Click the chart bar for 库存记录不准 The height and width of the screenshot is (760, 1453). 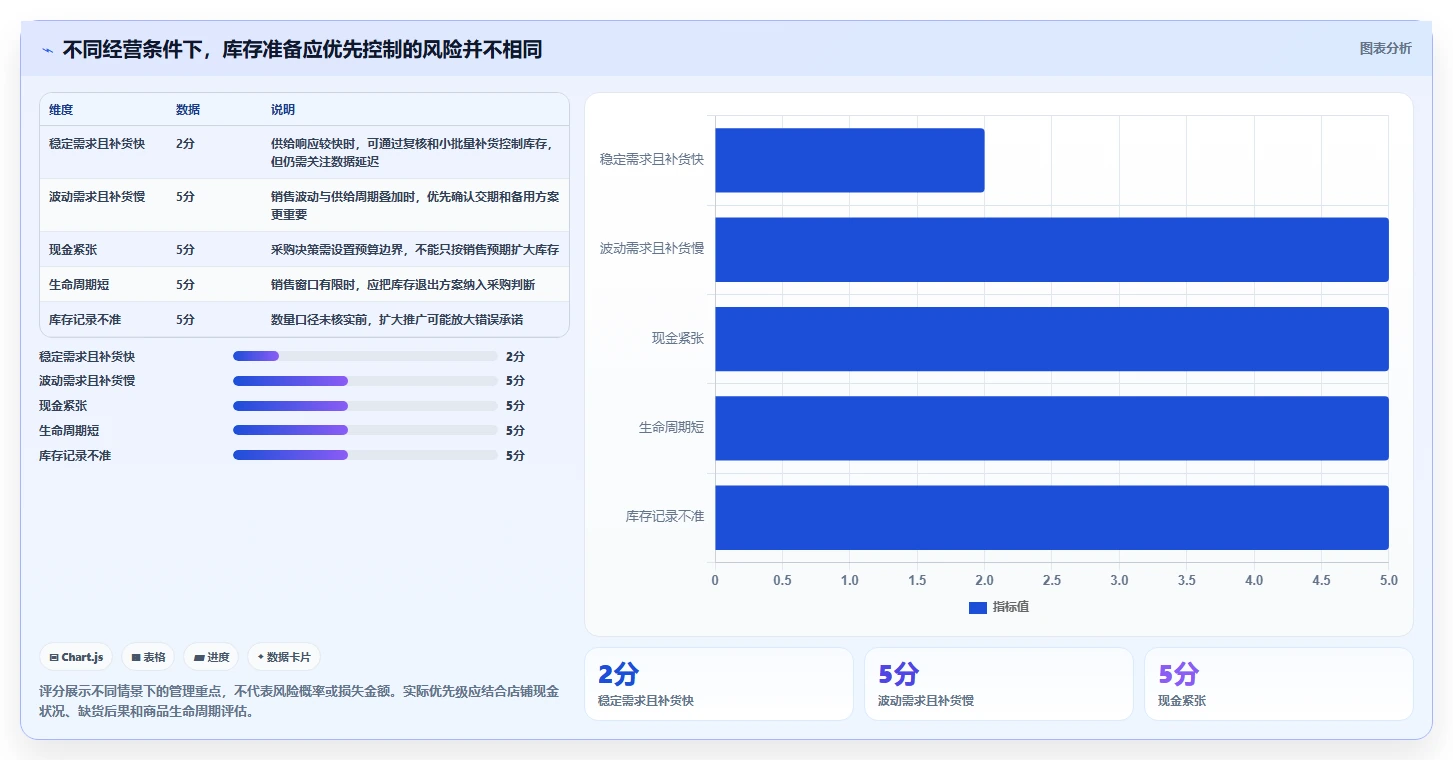click(x=1052, y=517)
